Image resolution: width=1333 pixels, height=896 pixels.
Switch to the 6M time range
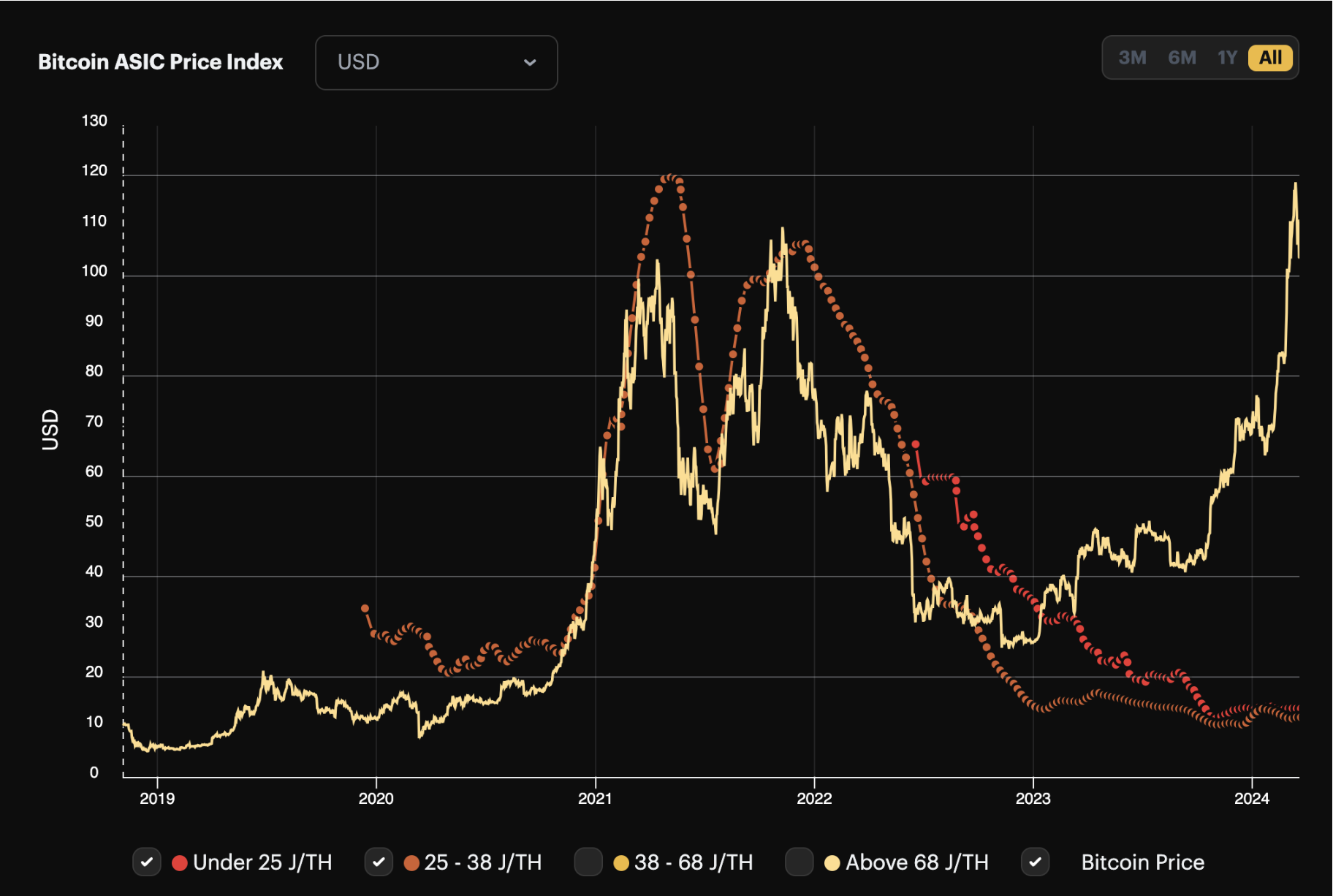point(1182,58)
